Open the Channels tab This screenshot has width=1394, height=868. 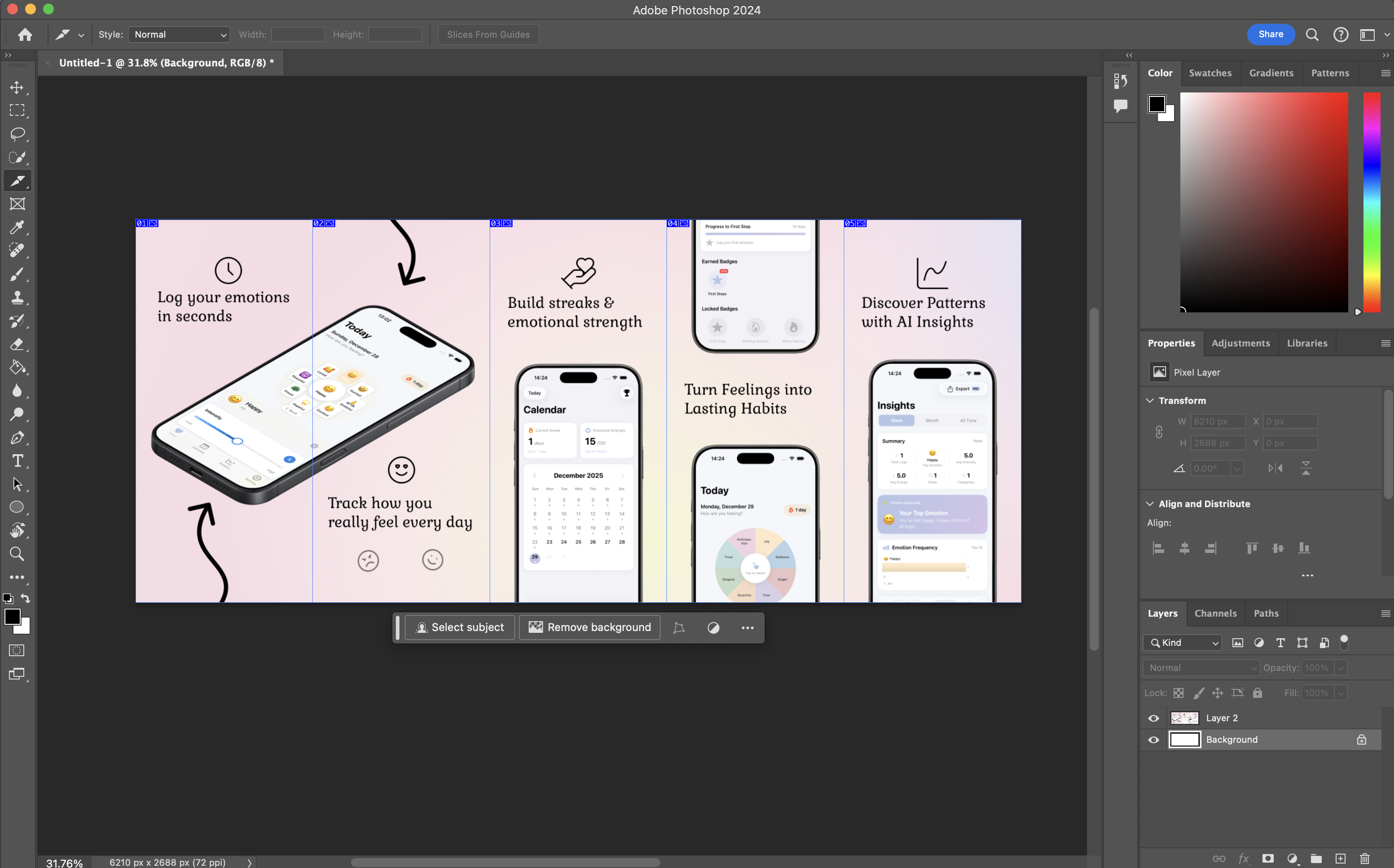1215,614
